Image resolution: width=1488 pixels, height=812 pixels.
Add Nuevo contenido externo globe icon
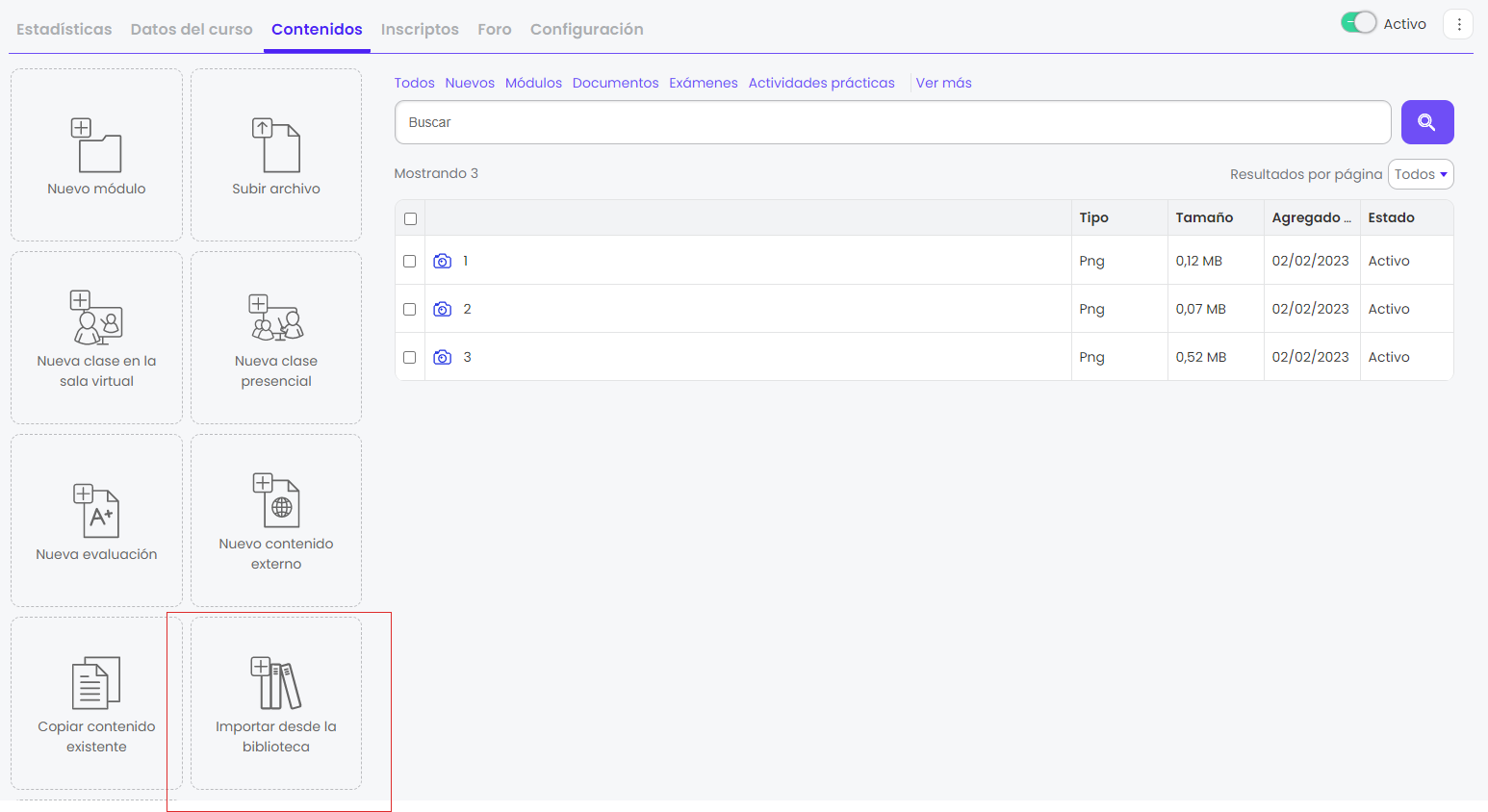coord(276,500)
